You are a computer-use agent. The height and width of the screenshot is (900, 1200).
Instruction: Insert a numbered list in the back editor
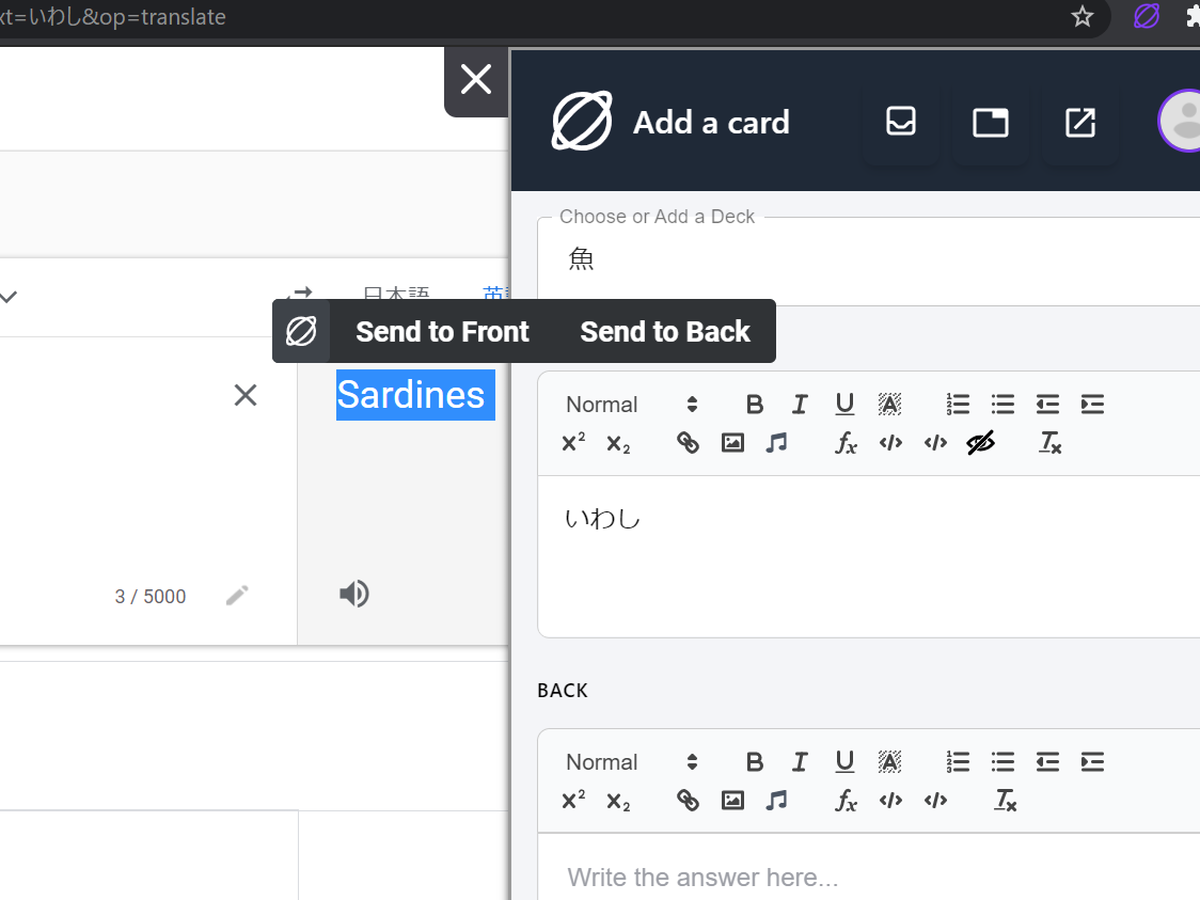pos(958,762)
